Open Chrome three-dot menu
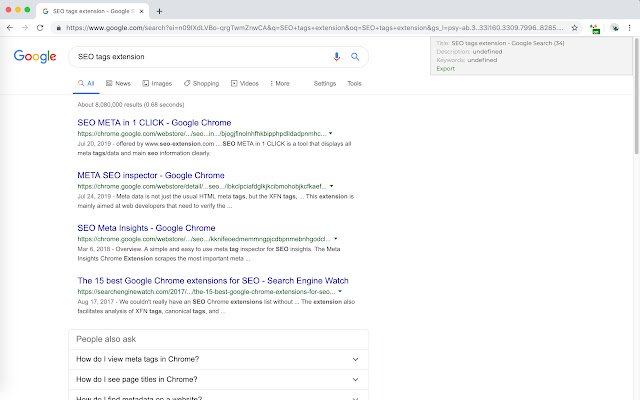This screenshot has height=400, width=640. [x=629, y=28]
